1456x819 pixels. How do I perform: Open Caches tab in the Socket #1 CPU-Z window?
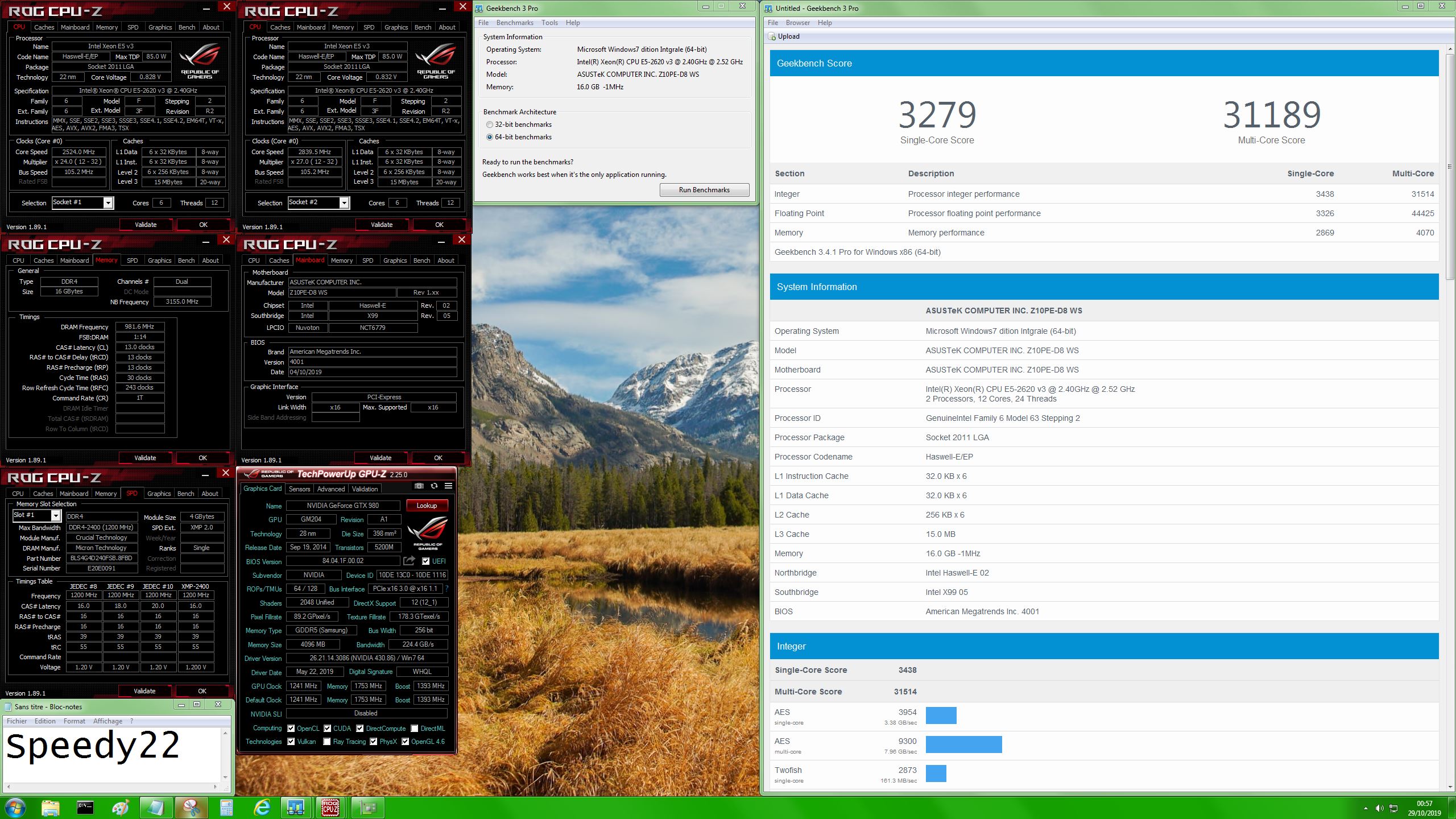[44, 27]
